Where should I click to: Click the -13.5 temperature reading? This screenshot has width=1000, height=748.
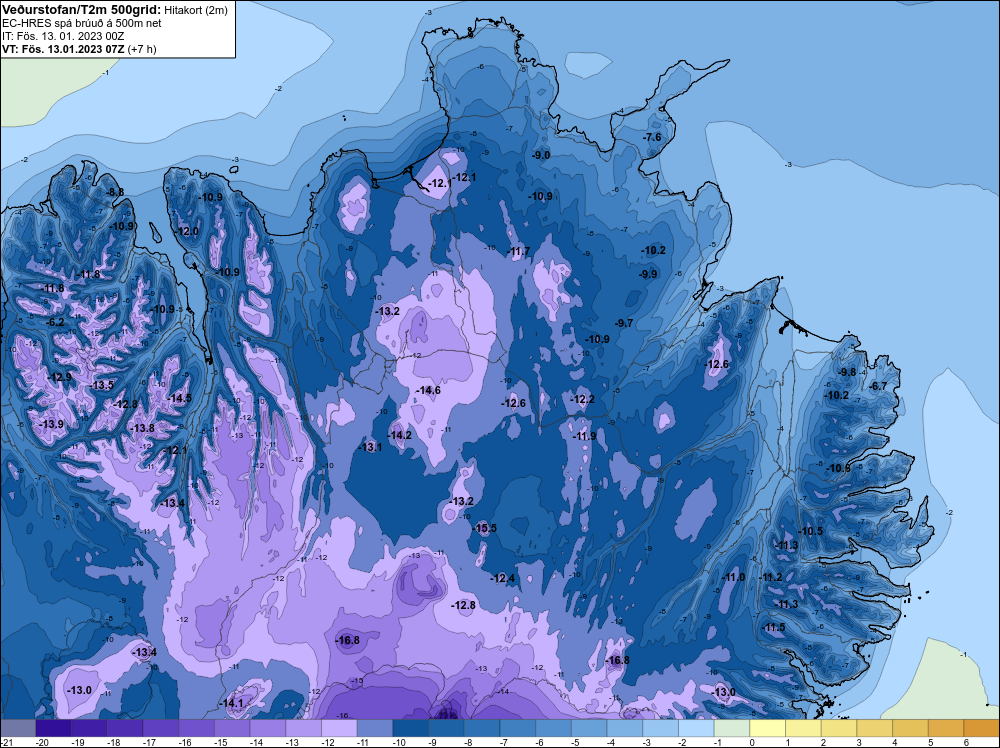102,385
